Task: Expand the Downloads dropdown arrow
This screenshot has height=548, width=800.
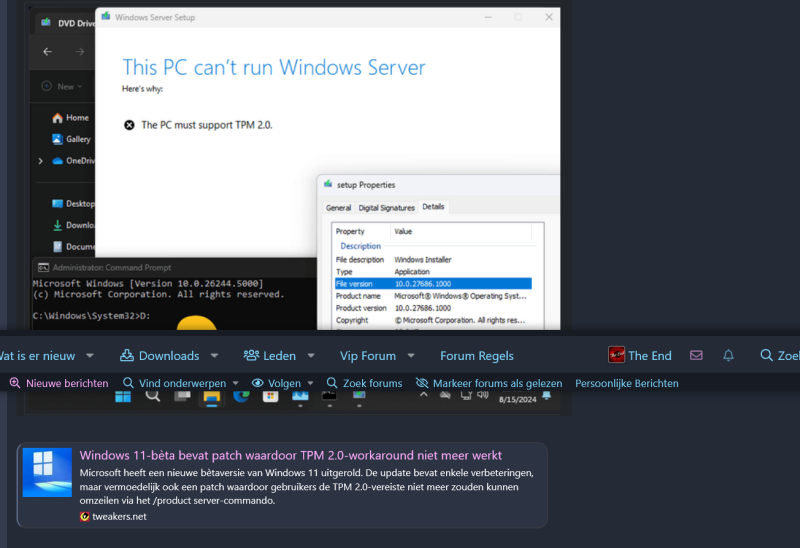Action: (x=214, y=356)
